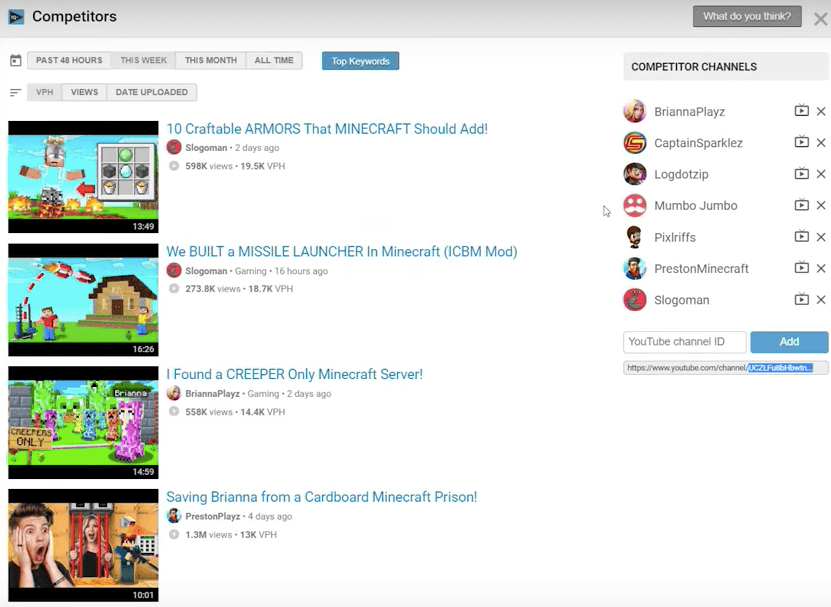Open the CREEPER Only Server video thumbnail
This screenshot has width=831, height=607.
(x=83, y=423)
